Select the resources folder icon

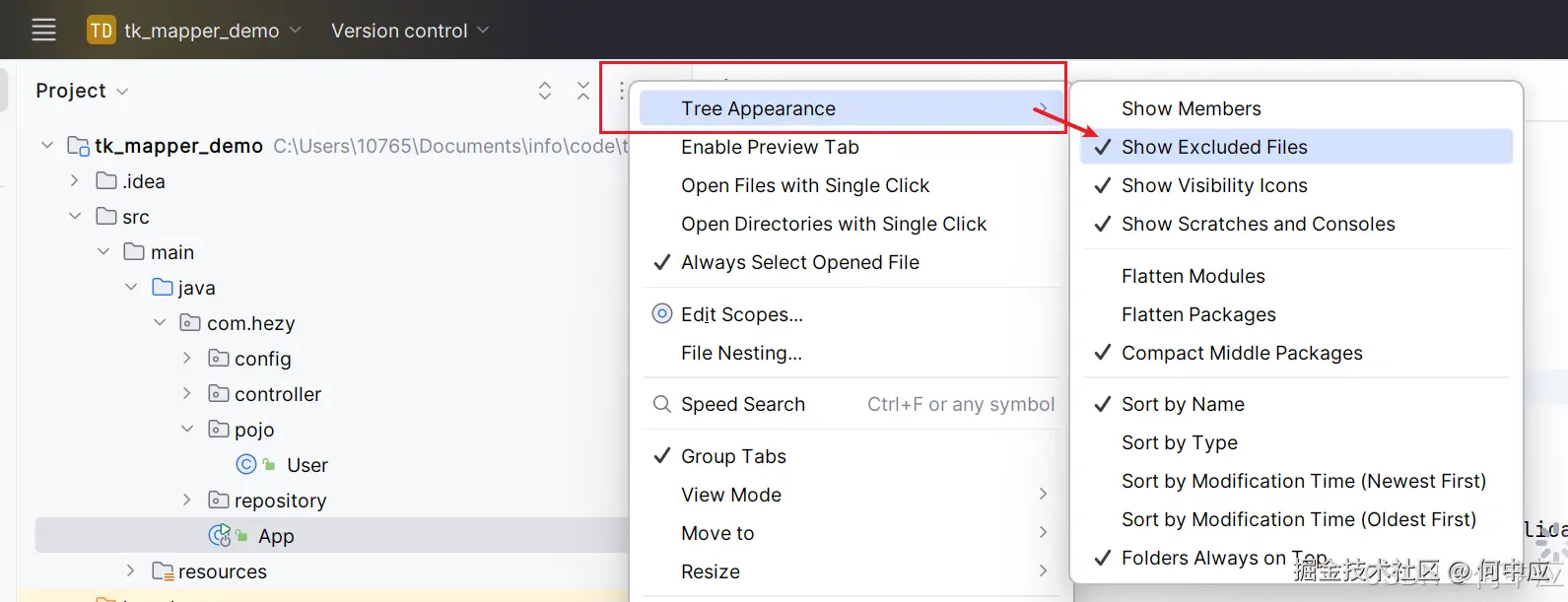coord(163,571)
